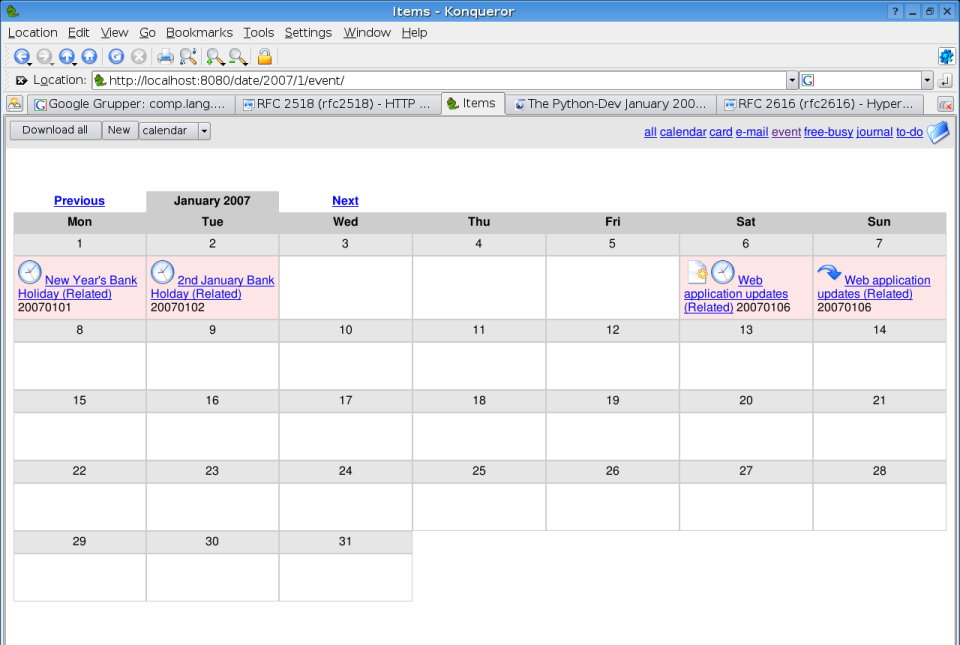Zoom in using the magnifier icon

pos(213,56)
